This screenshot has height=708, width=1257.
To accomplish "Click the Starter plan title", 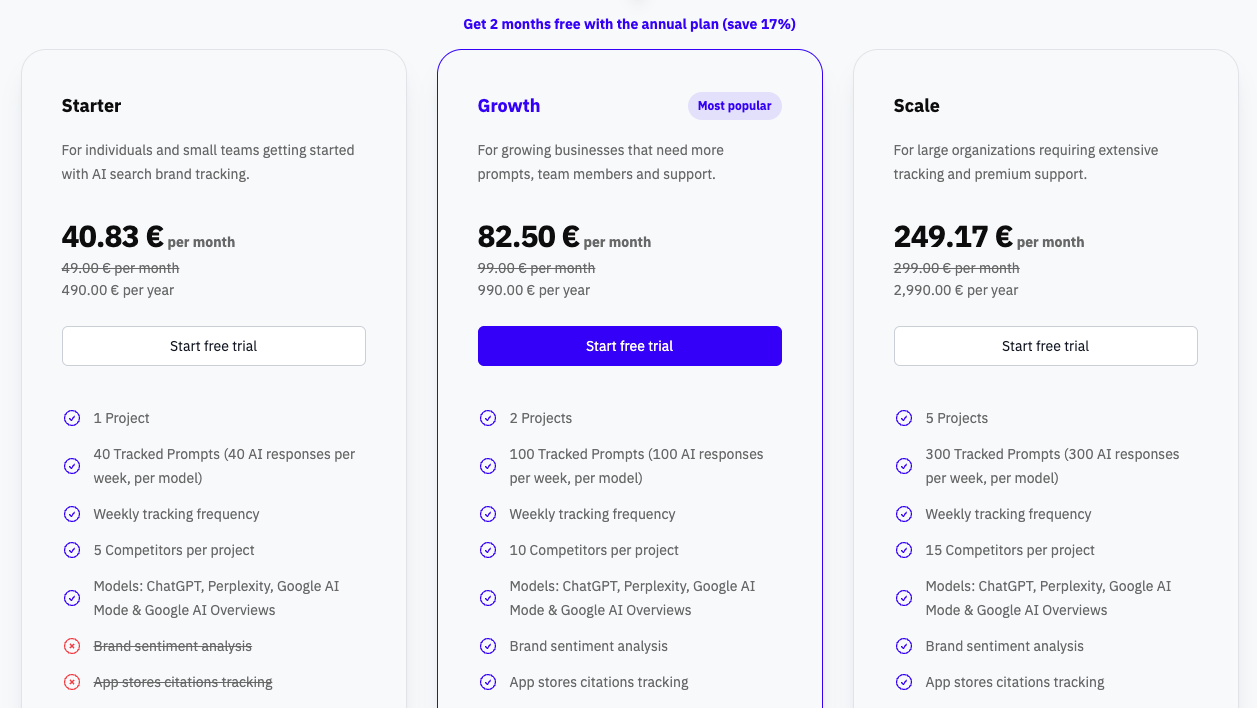I will click(91, 106).
